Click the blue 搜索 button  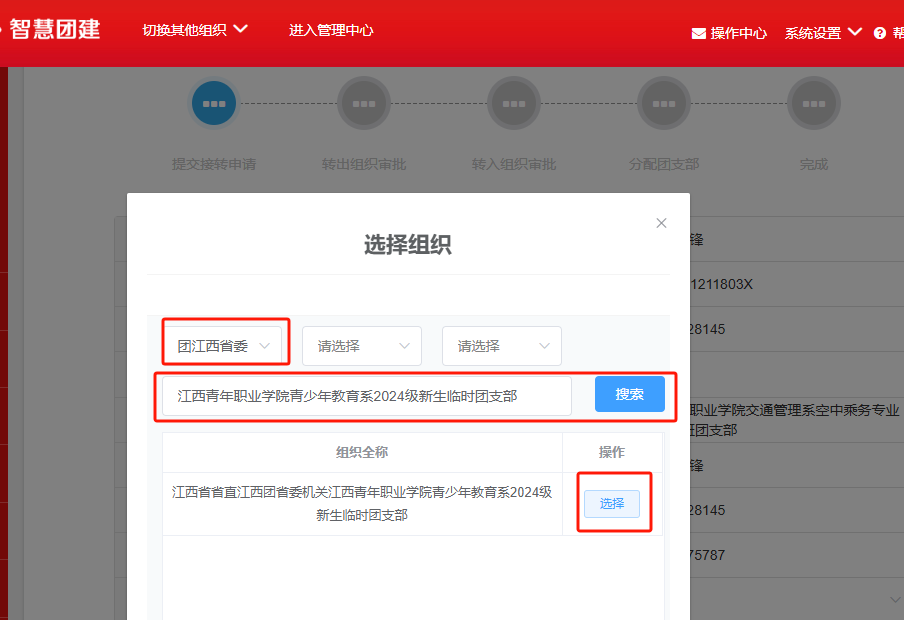[629, 394]
